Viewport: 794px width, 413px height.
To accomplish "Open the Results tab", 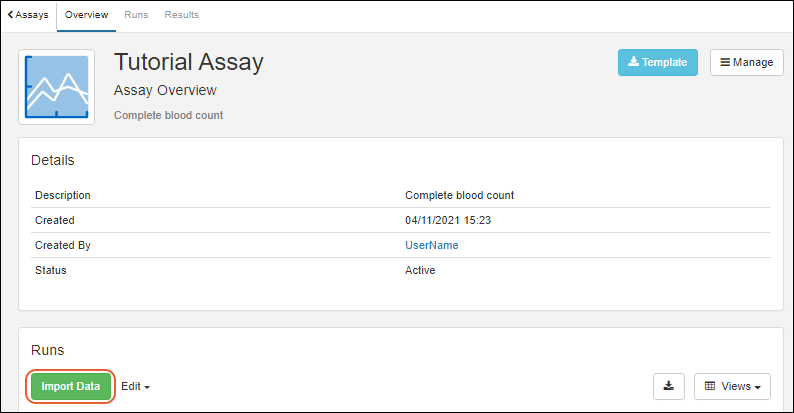I will [x=181, y=15].
